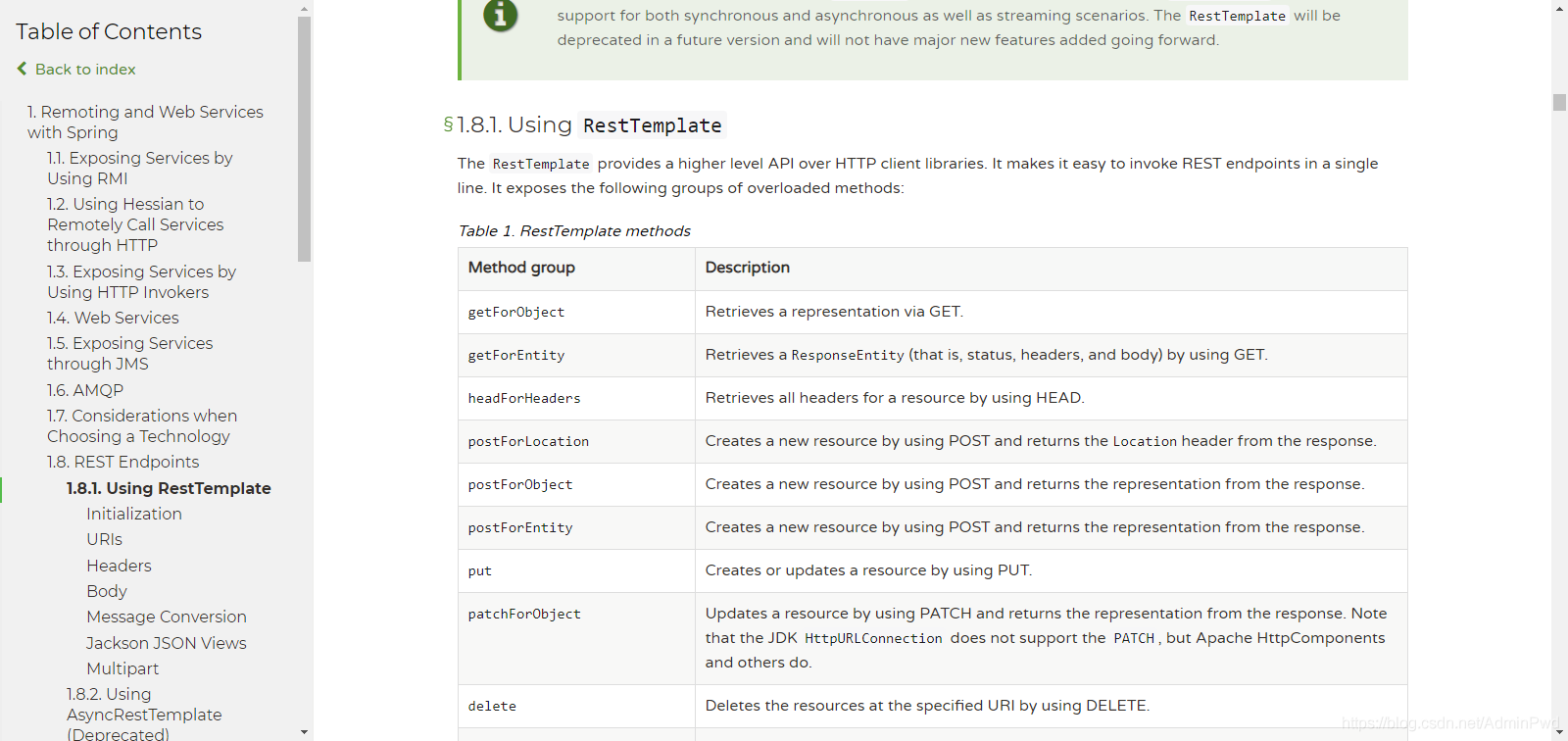Click the RestTemplate code text in the note

1237,16
